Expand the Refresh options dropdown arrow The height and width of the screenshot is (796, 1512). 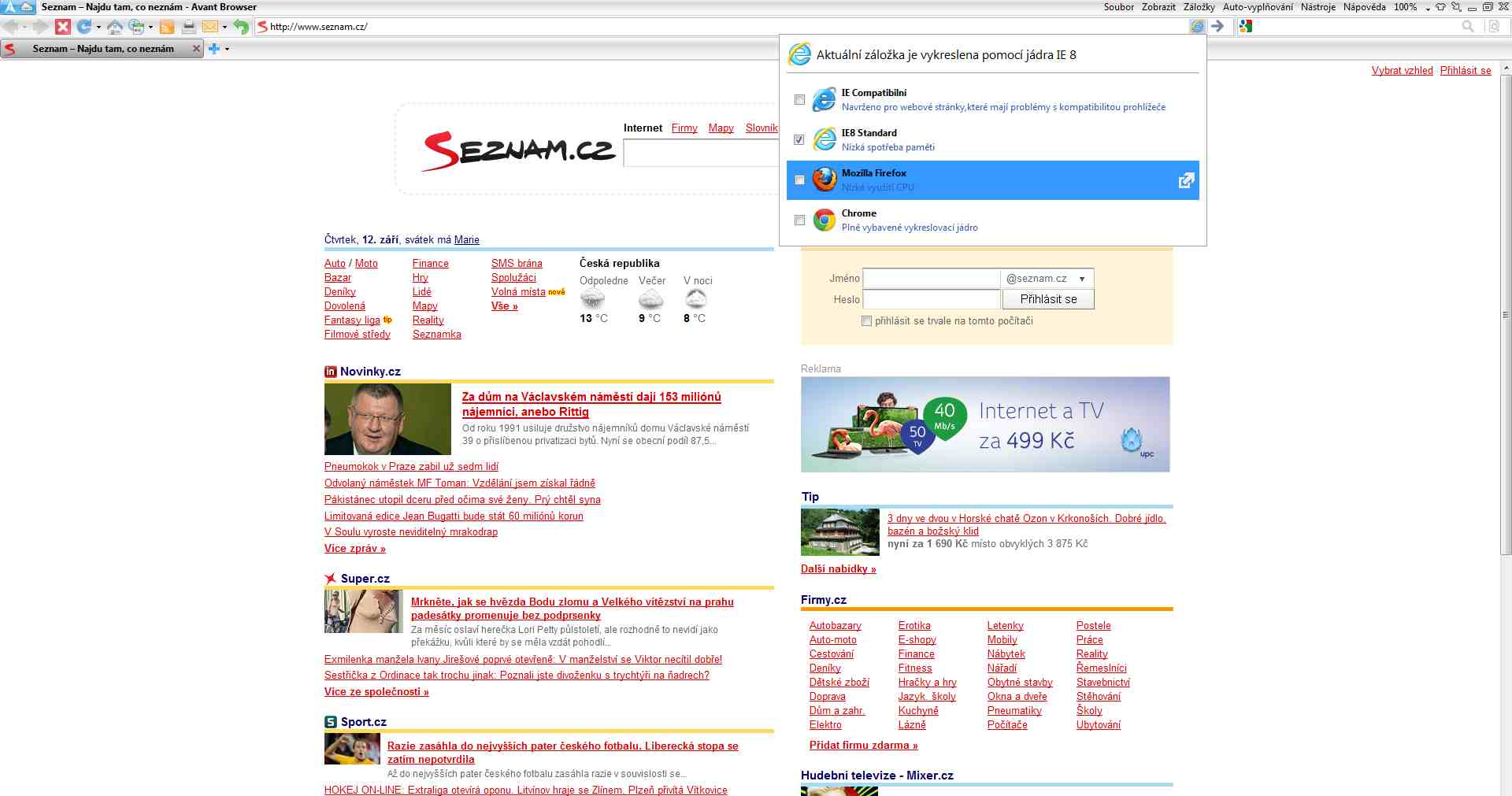(98, 27)
